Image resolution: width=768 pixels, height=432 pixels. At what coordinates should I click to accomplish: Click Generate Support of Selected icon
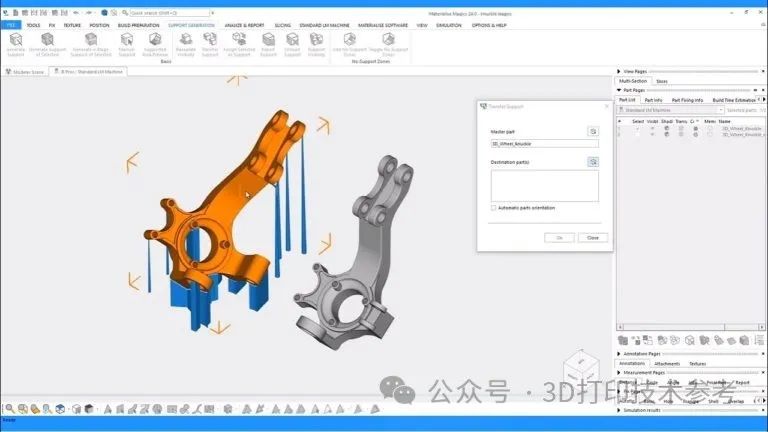coord(47,40)
